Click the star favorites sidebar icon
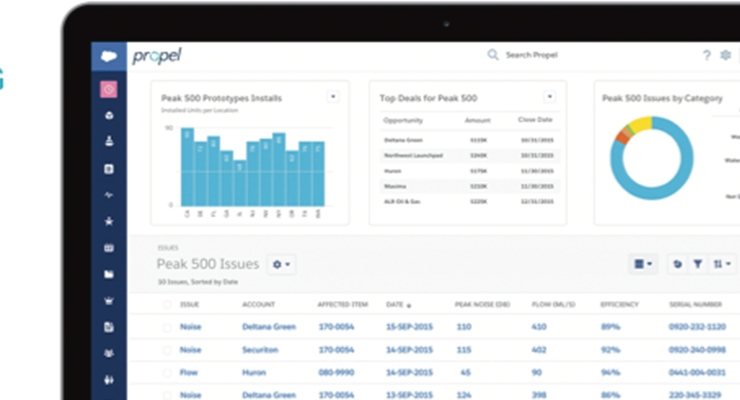740x400 pixels. point(109,221)
